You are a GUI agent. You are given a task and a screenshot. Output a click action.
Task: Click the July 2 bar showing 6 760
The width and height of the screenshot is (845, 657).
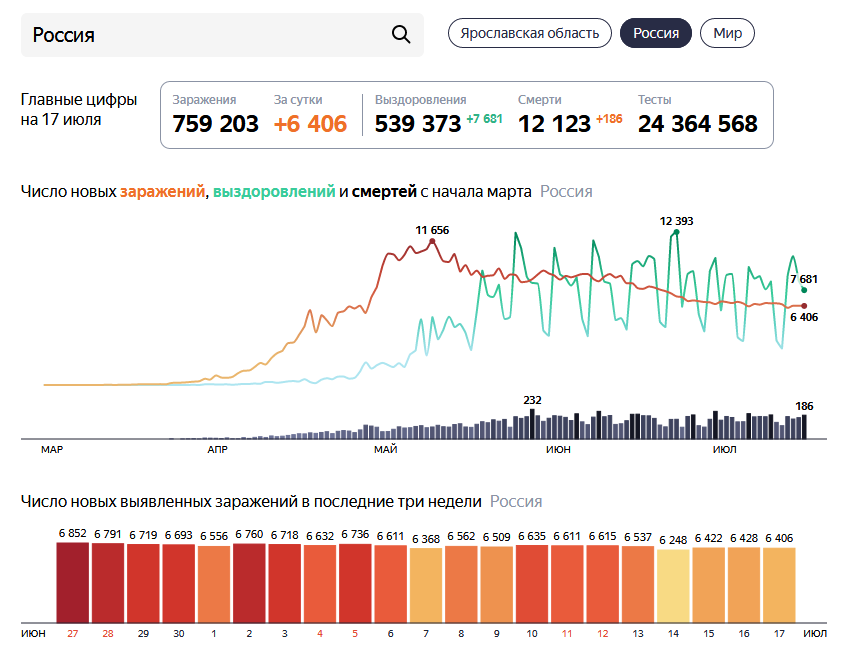pyautogui.click(x=249, y=583)
